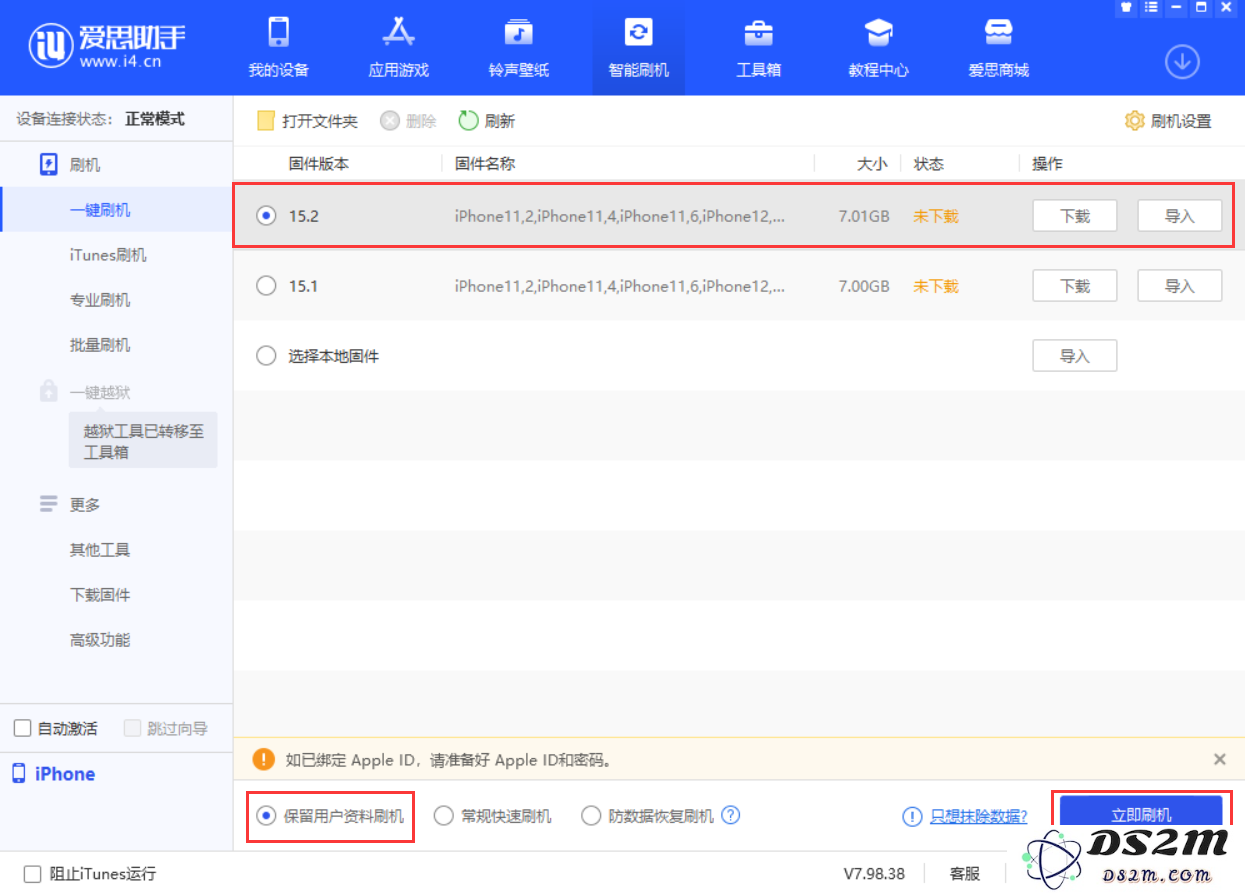Click 打开文件夹 in the toolbar
1245x893 pixels.
(307, 121)
